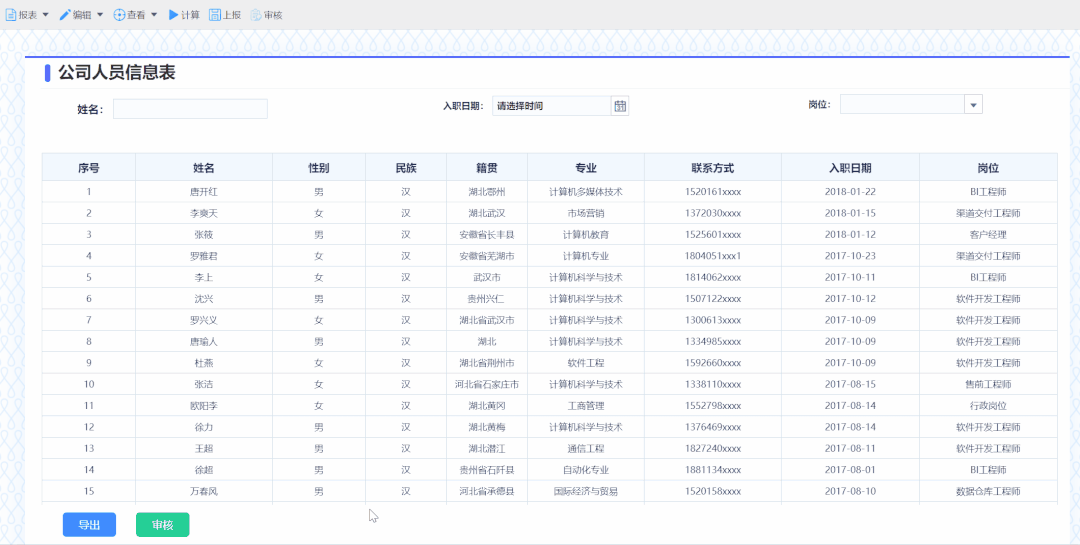The width and height of the screenshot is (1080, 545).
Task: Expand the arrow next to 查看
Action: click(154, 15)
